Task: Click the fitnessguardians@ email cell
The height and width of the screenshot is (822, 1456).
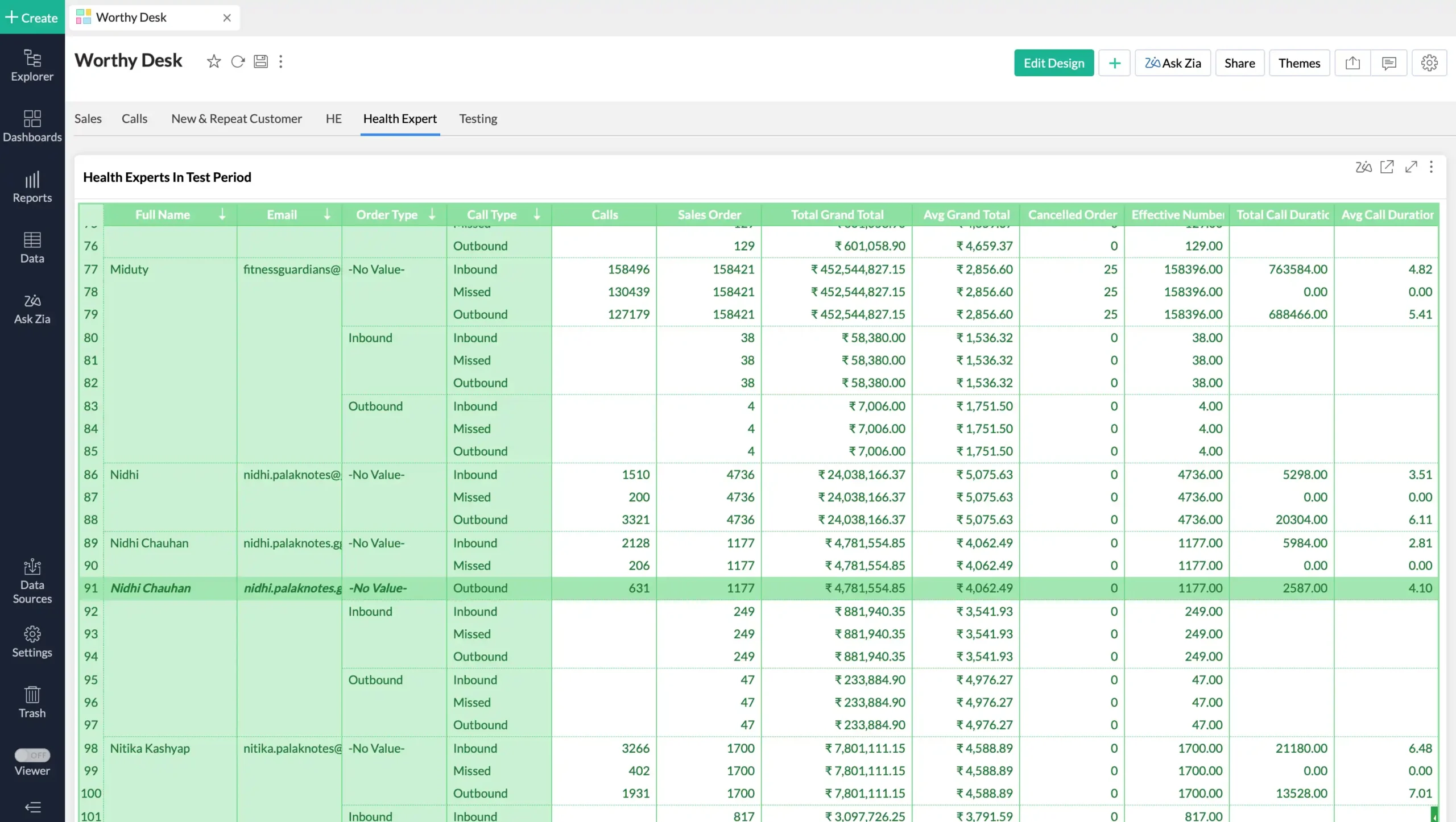Action: click(291, 269)
